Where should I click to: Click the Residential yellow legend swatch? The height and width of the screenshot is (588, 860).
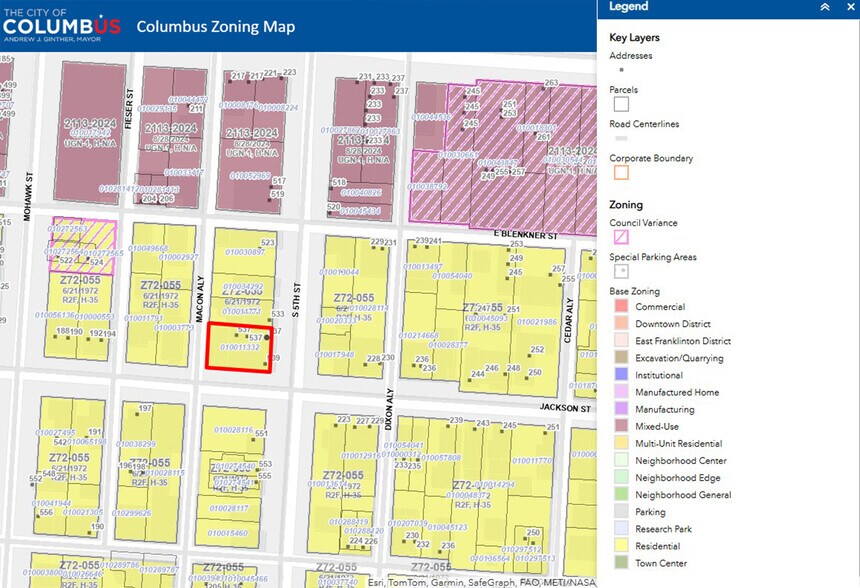[x=621, y=547]
